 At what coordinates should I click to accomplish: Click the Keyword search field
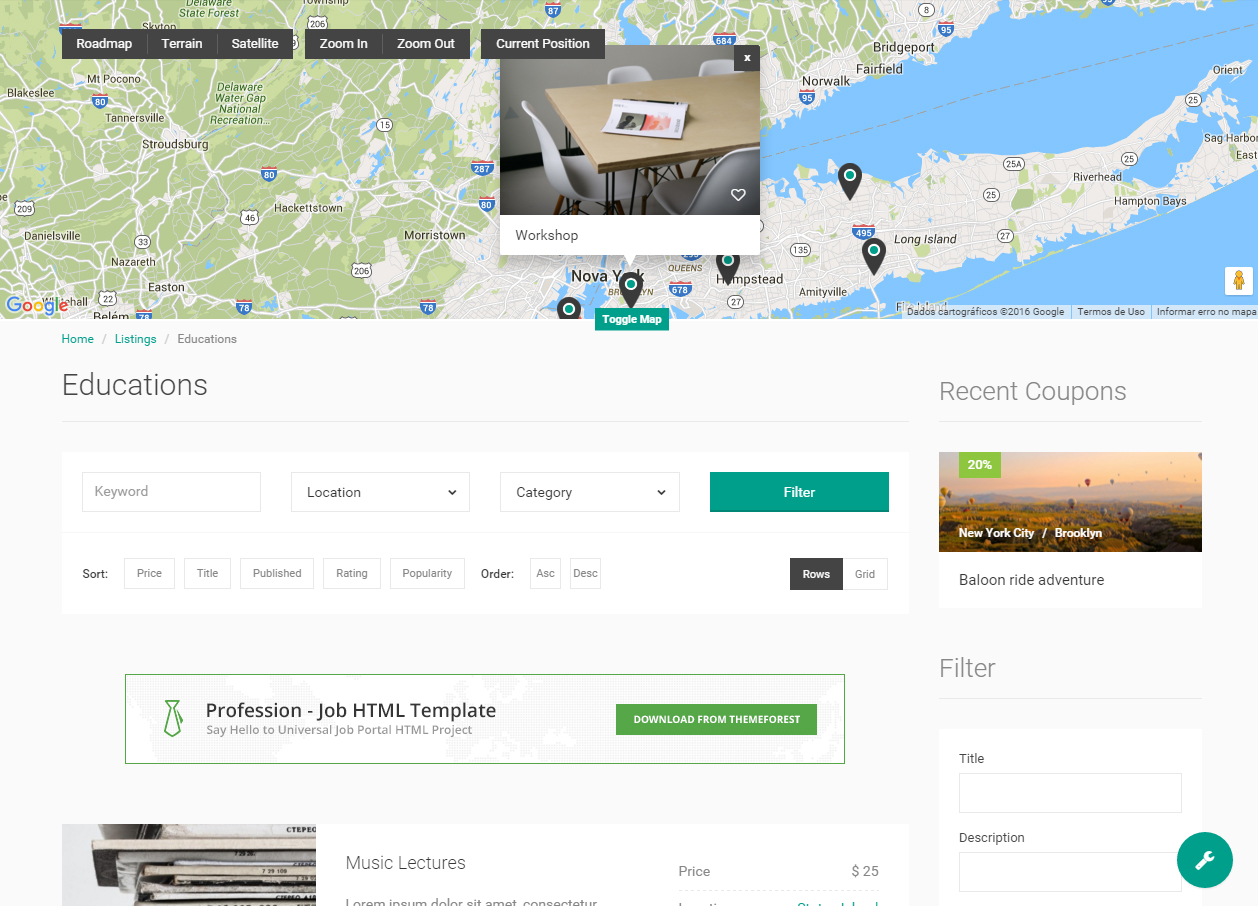[x=171, y=492]
